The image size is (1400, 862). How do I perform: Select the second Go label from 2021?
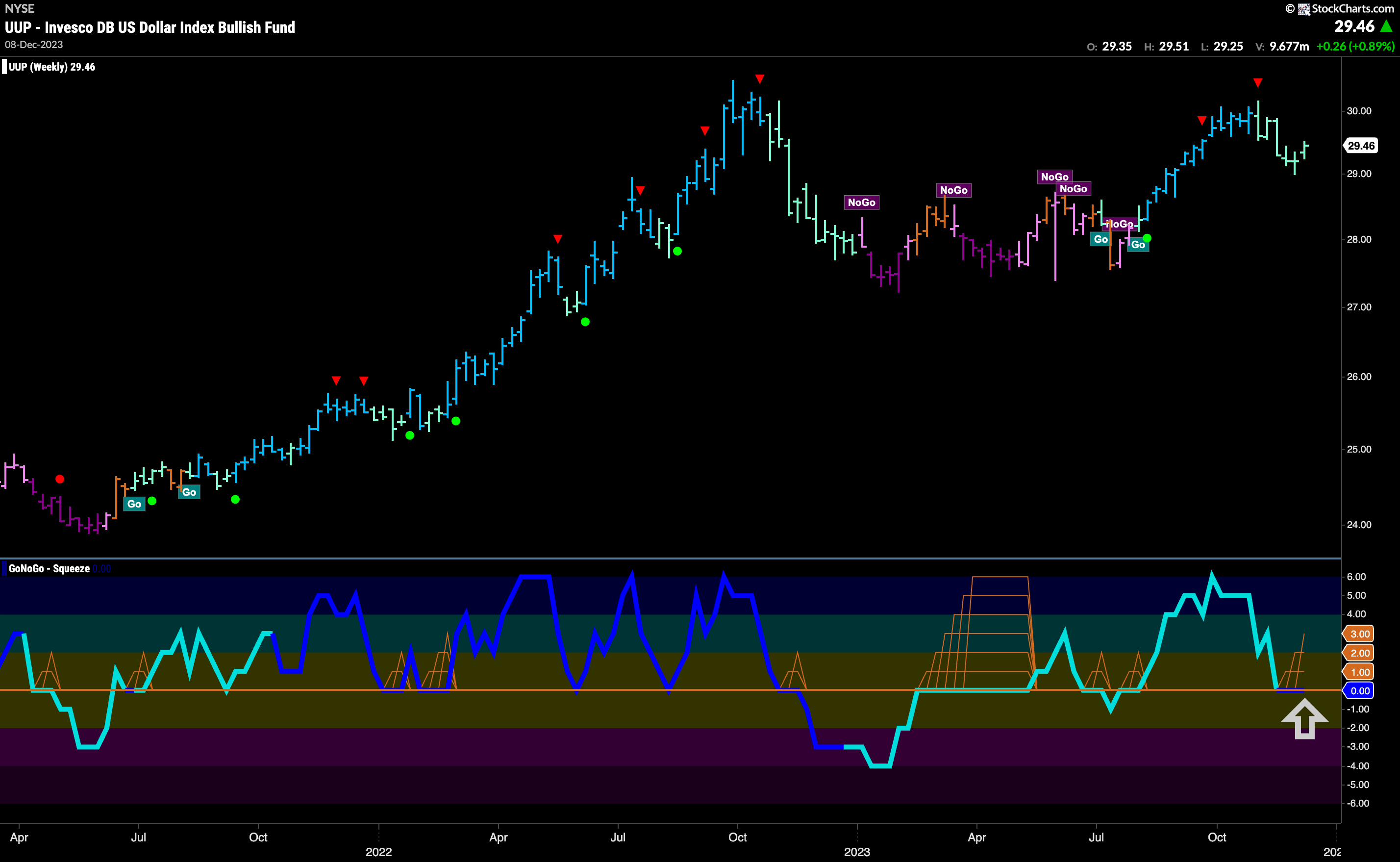point(189,492)
